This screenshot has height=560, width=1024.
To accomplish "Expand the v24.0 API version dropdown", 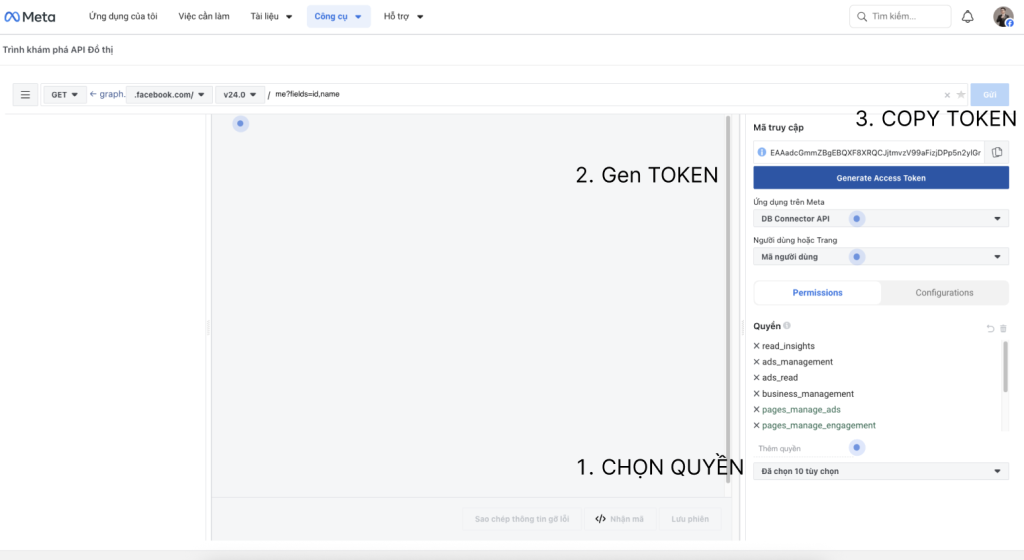I will [240, 95].
